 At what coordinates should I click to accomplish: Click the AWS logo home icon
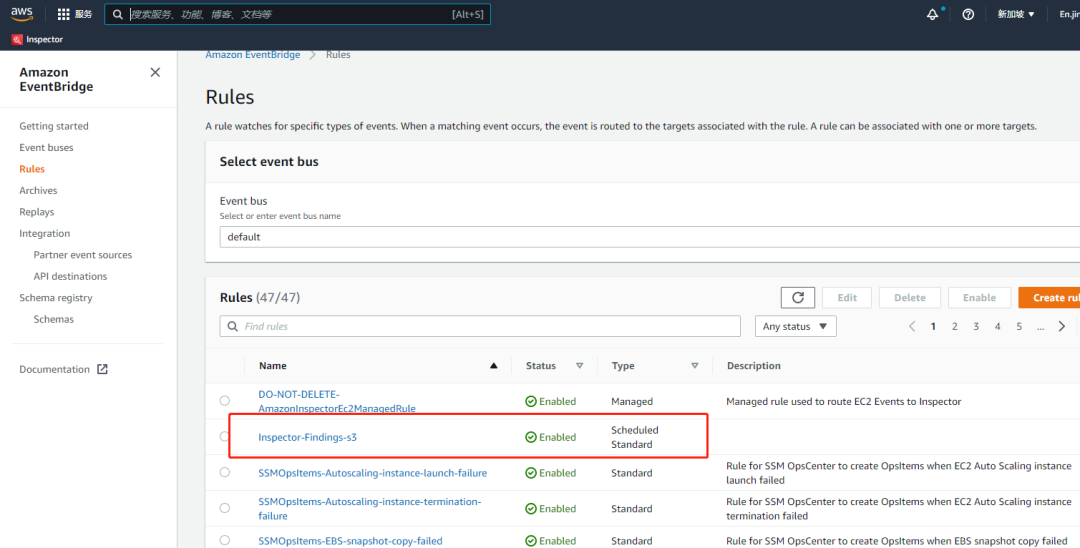[x=22, y=14]
